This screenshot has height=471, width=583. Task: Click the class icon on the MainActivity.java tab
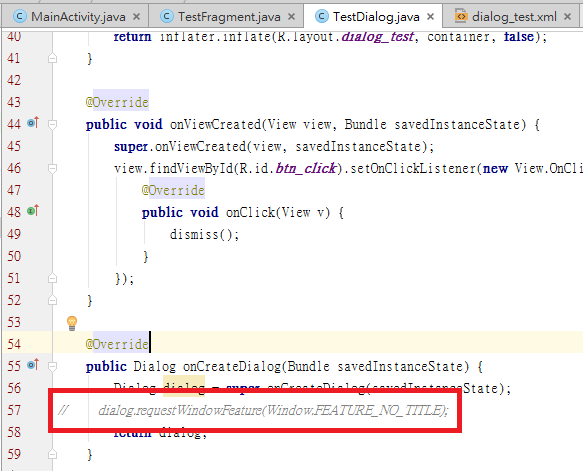point(19,16)
